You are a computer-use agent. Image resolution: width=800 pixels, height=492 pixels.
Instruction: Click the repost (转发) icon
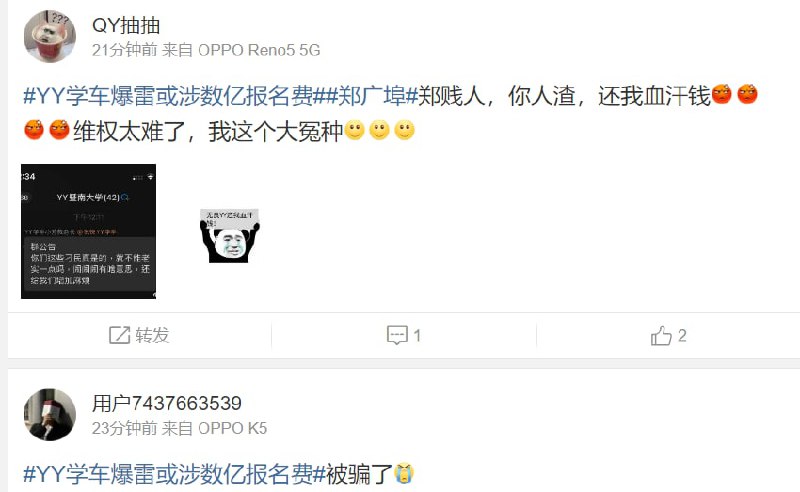tap(119, 335)
